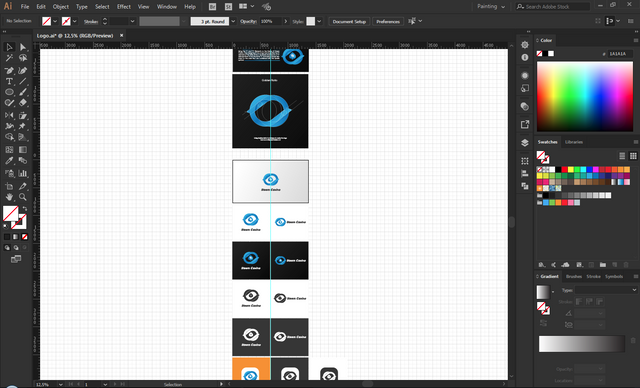Select the Eyedropper tool
This screenshot has height=388, width=640.
9,161
